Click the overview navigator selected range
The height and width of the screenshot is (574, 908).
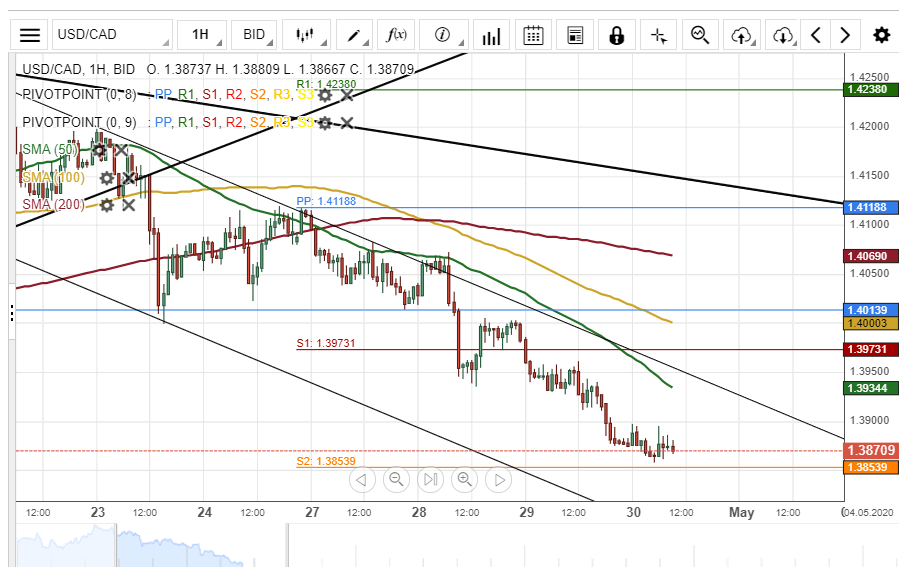(x=202, y=545)
